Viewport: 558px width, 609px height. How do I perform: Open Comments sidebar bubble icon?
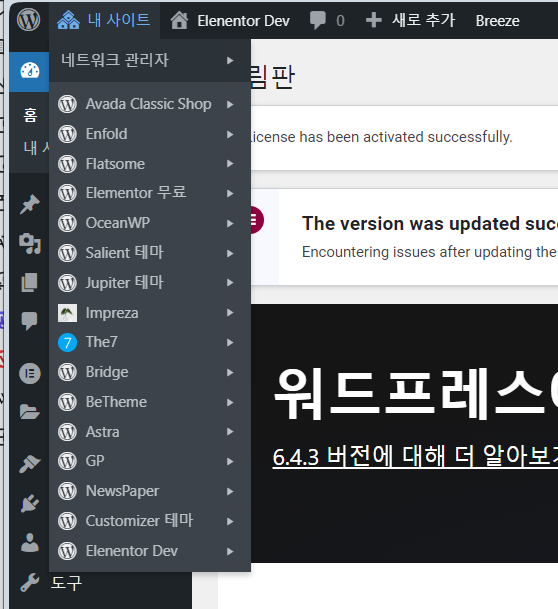point(30,321)
